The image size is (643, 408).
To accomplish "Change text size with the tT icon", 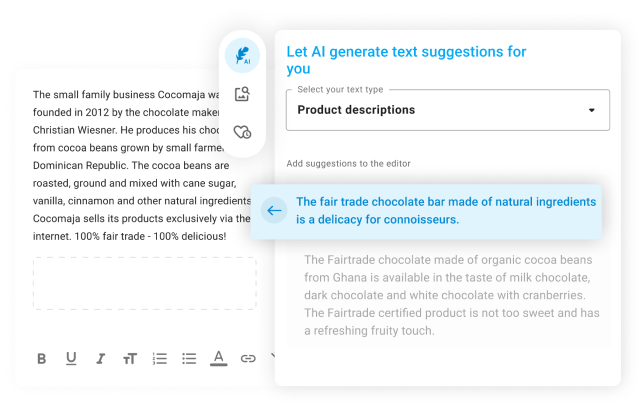I will pyautogui.click(x=130, y=359).
